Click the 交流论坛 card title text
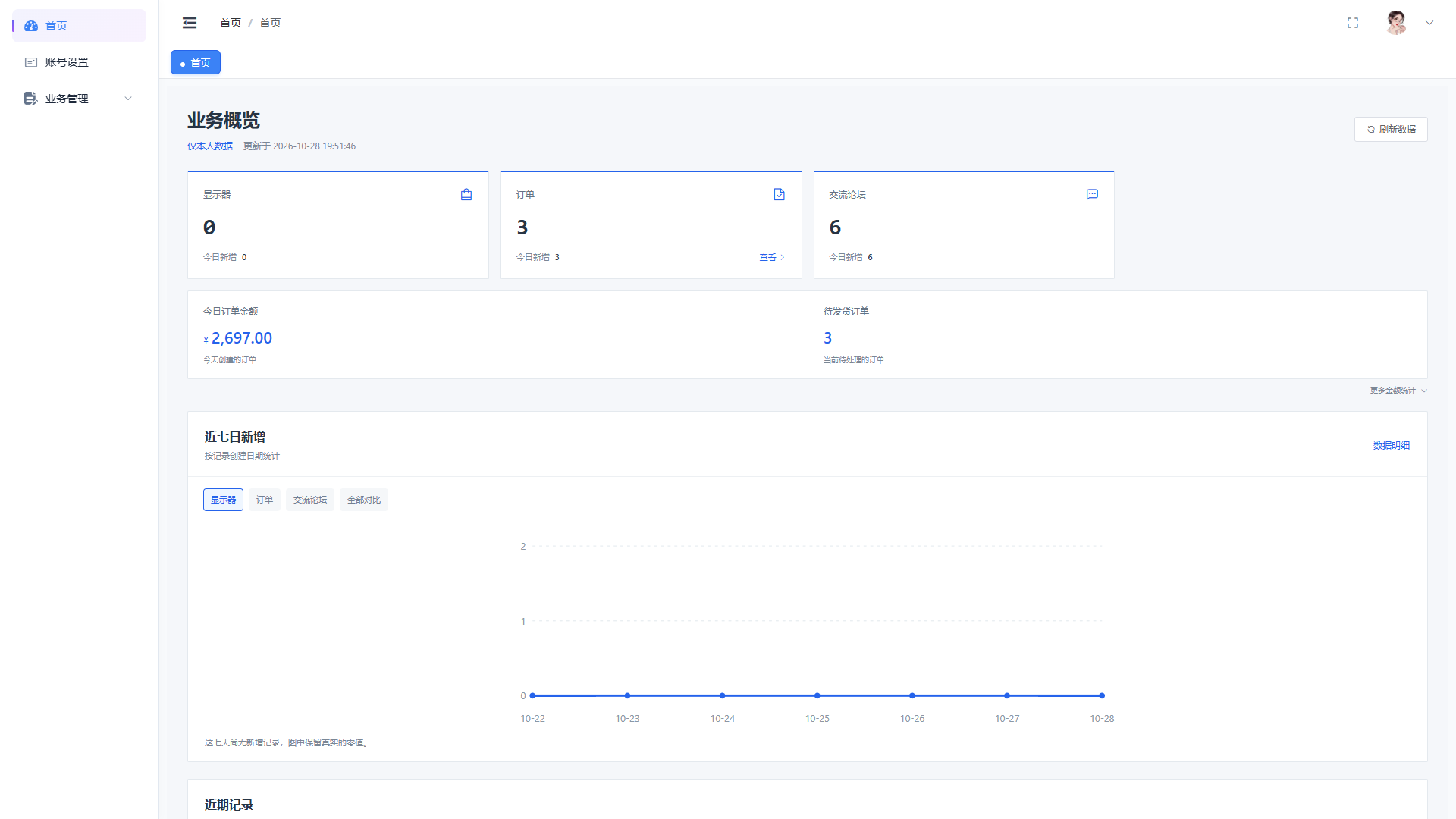Image resolution: width=1456 pixels, height=819 pixels. (x=847, y=195)
